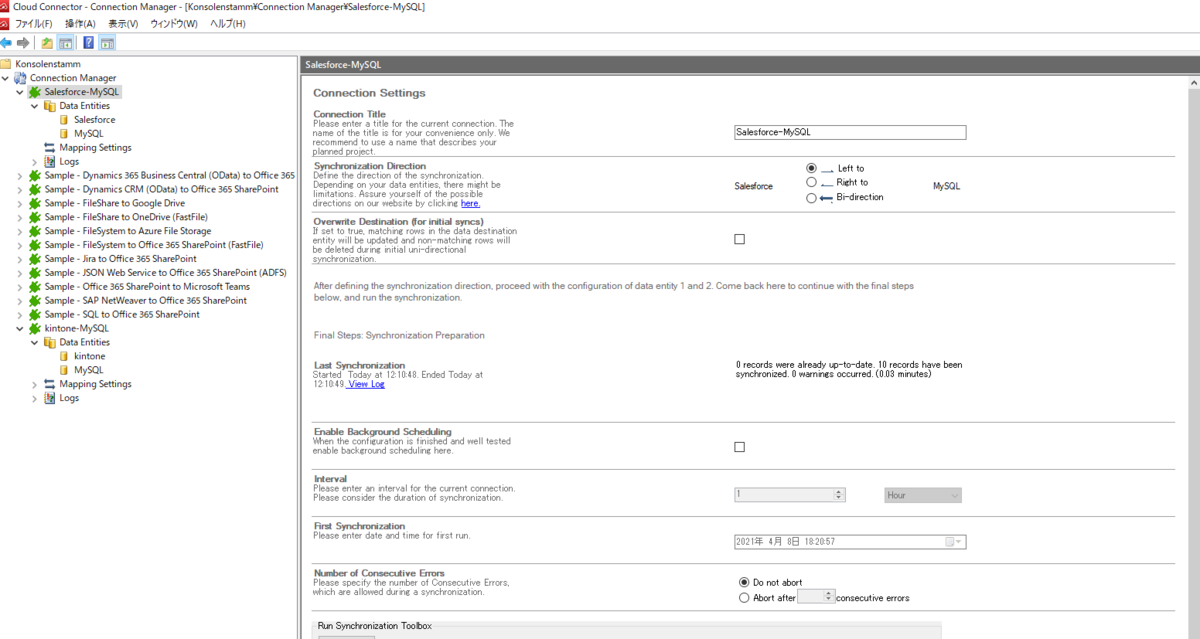Click Data Entities icon under Salesforce-MySQL
Screen dimensions: 1200x639
coord(50,106)
